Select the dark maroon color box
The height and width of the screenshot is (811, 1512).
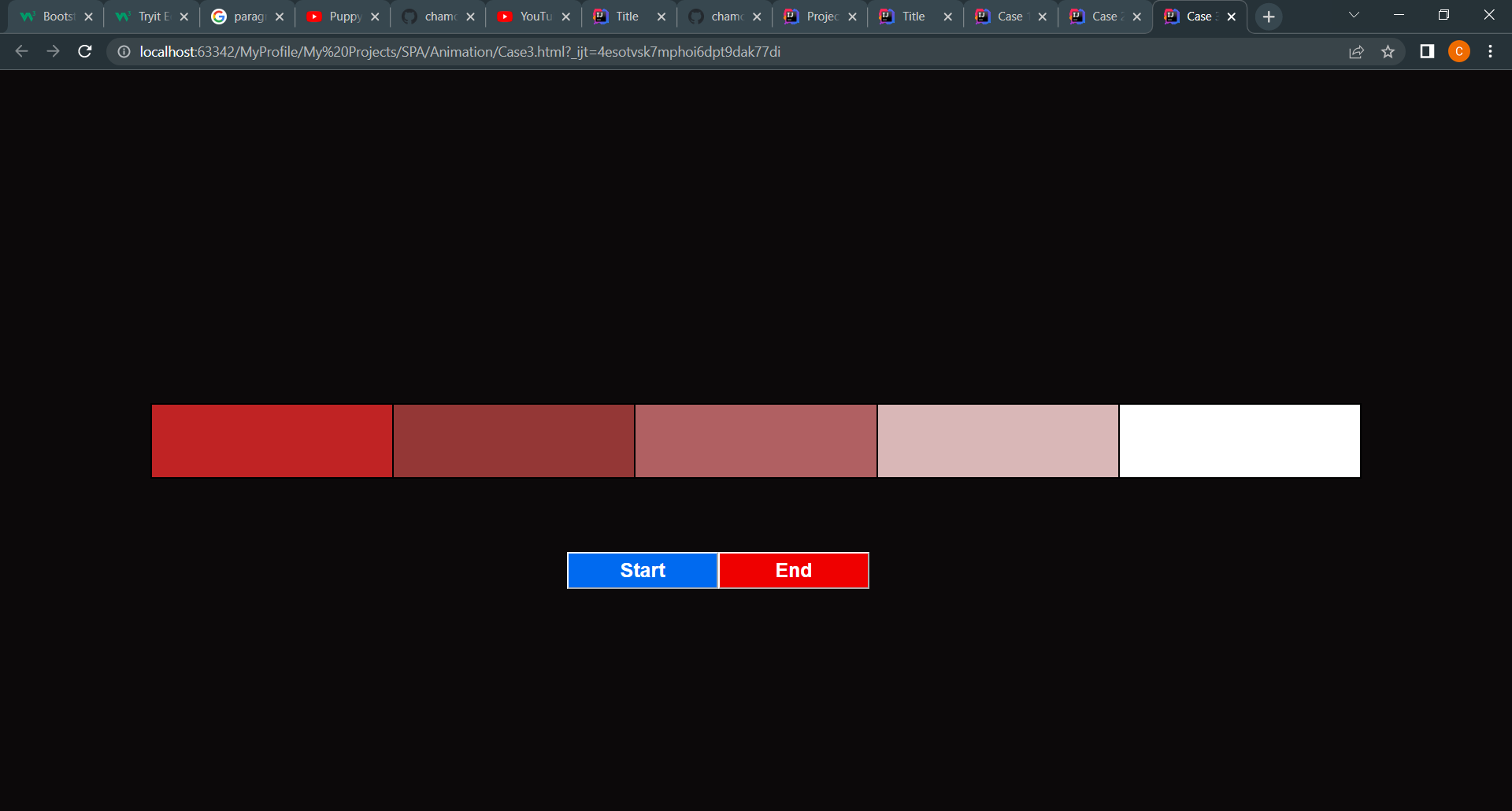(x=513, y=441)
